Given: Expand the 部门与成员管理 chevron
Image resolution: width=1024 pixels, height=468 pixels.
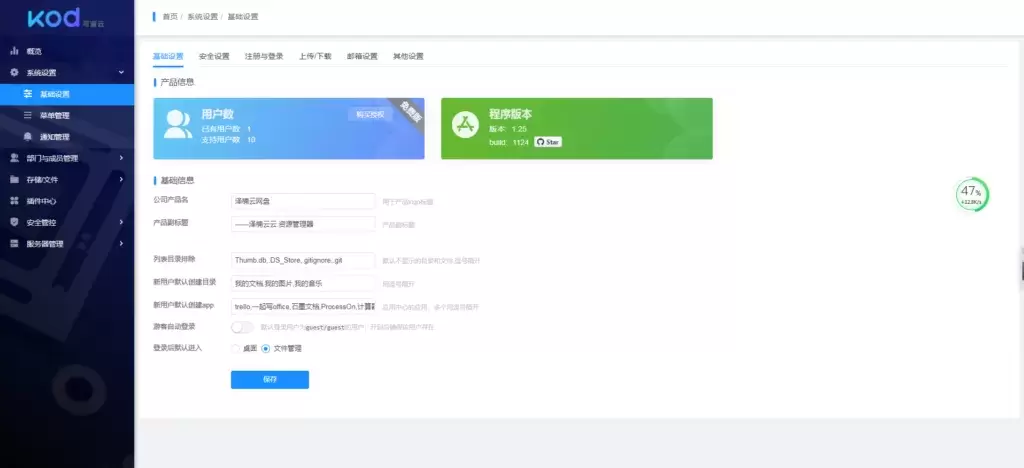Looking at the screenshot, I should coord(121,158).
